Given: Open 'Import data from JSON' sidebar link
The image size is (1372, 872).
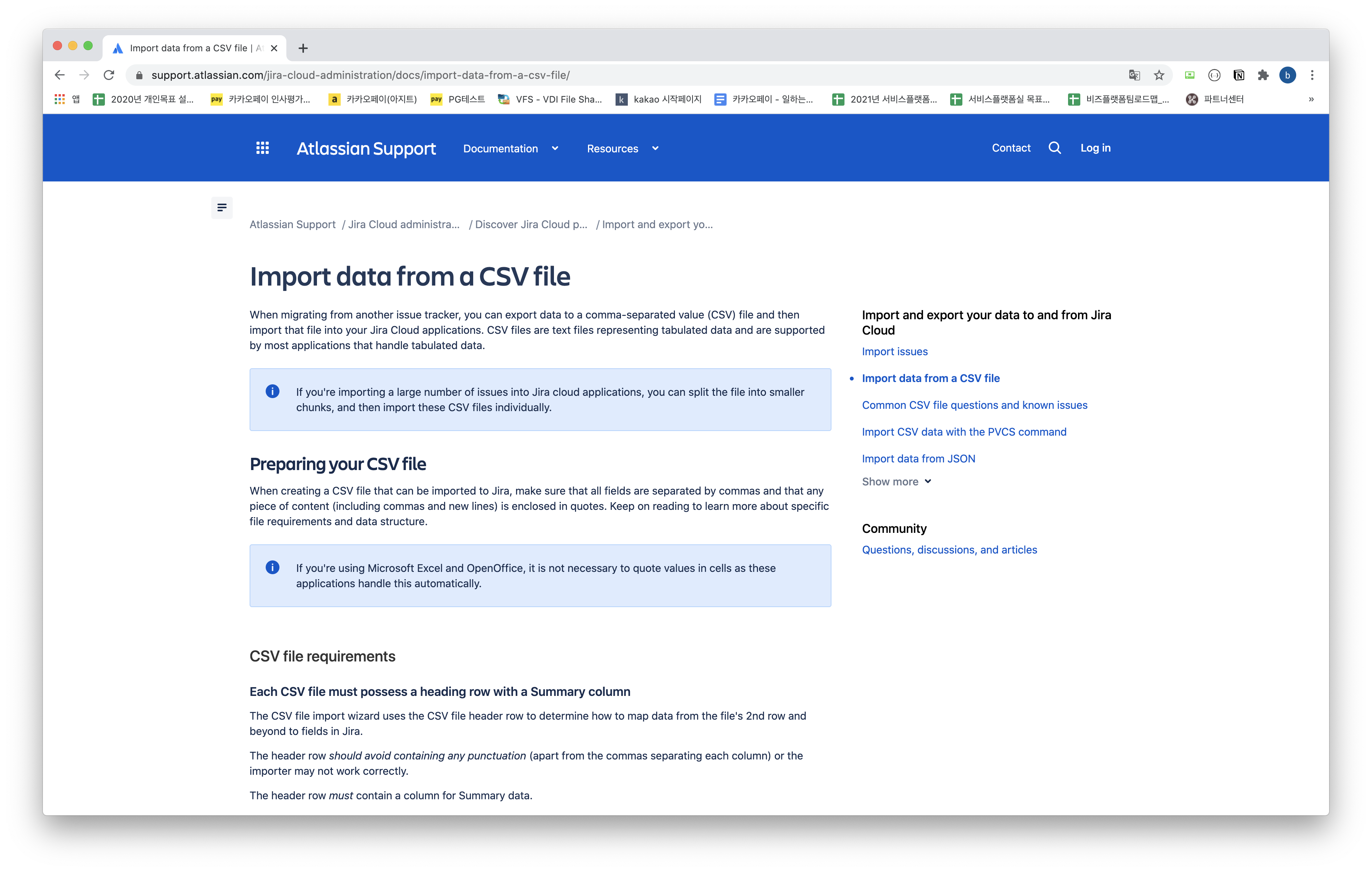Looking at the screenshot, I should pyautogui.click(x=918, y=459).
